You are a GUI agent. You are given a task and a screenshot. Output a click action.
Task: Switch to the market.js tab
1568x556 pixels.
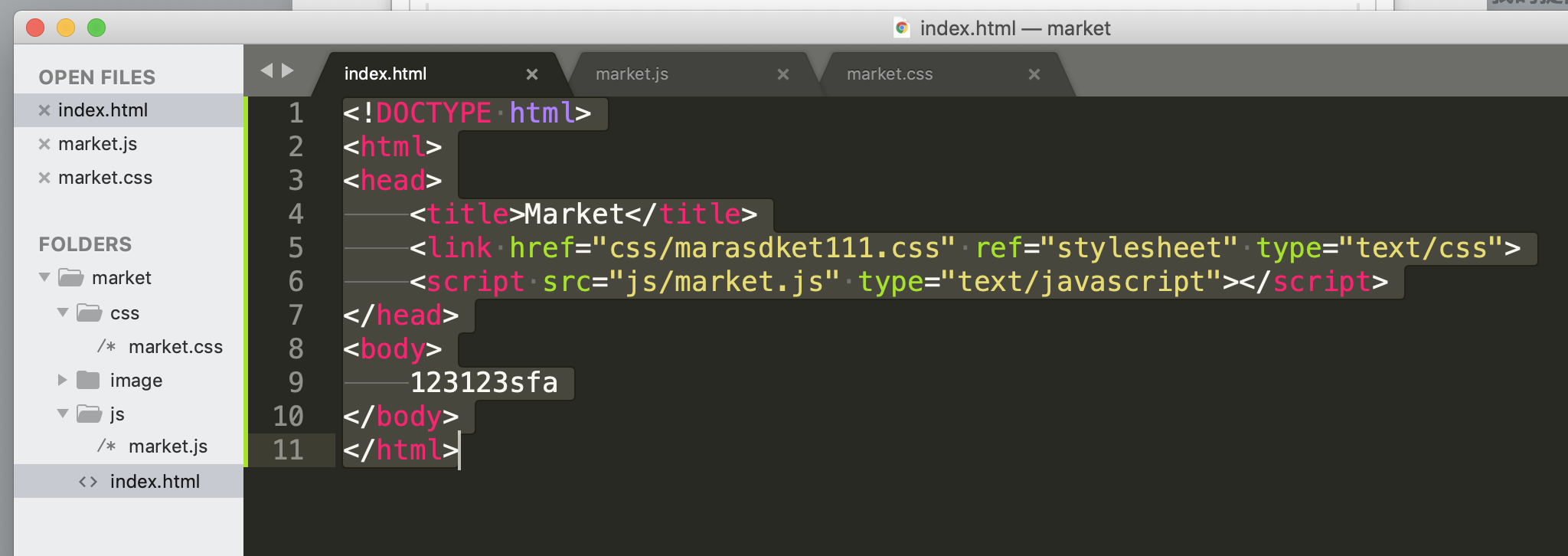pyautogui.click(x=632, y=74)
